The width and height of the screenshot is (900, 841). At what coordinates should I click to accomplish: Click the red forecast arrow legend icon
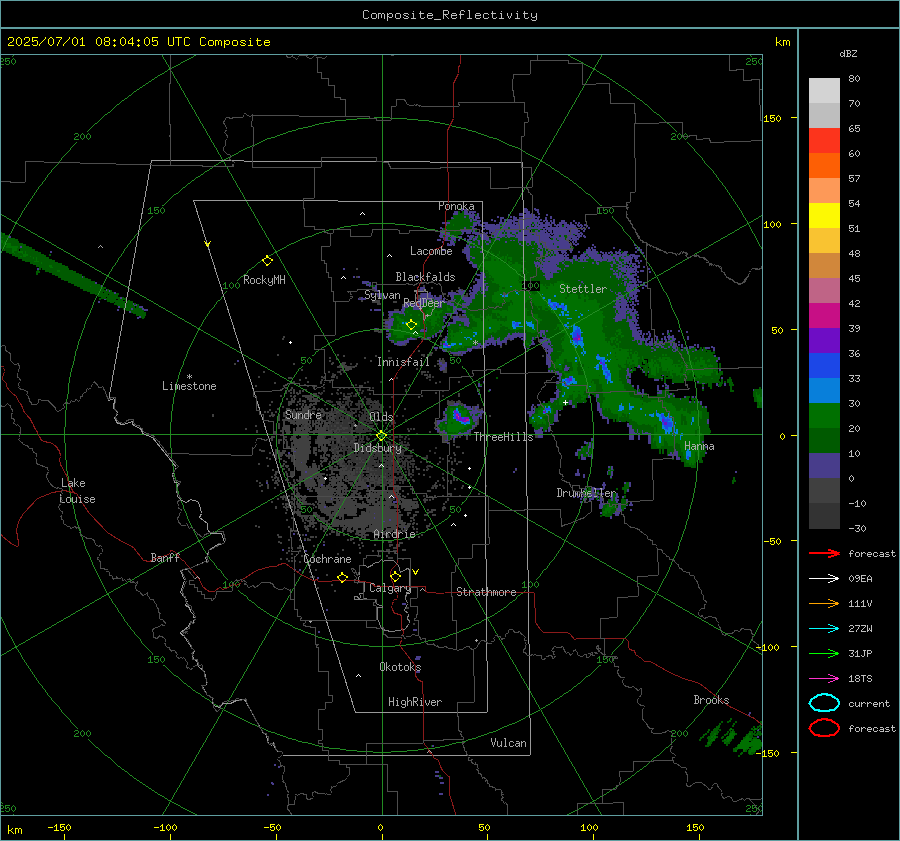(x=824, y=553)
